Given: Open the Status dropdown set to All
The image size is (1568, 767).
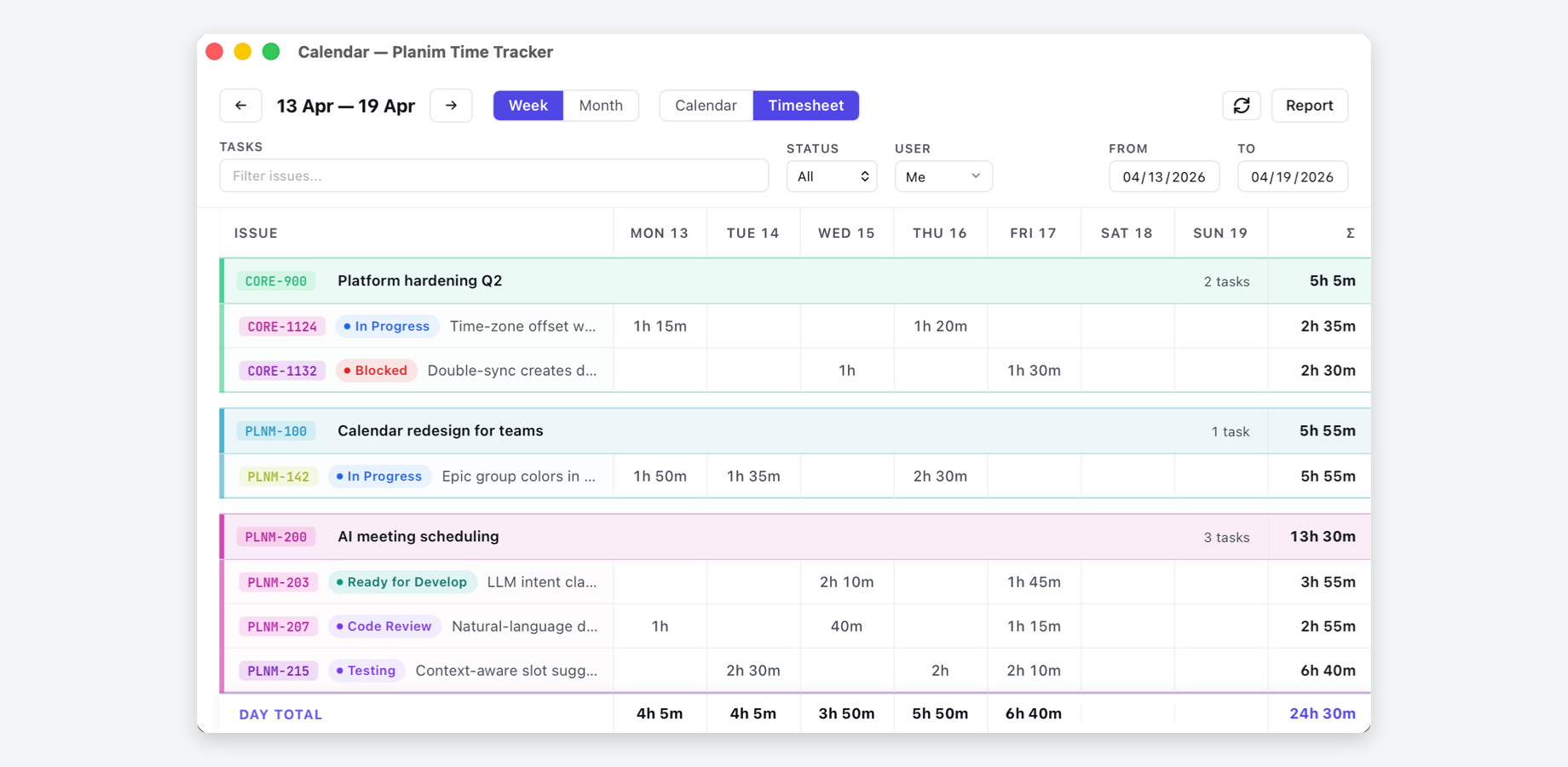Looking at the screenshot, I should coord(832,176).
